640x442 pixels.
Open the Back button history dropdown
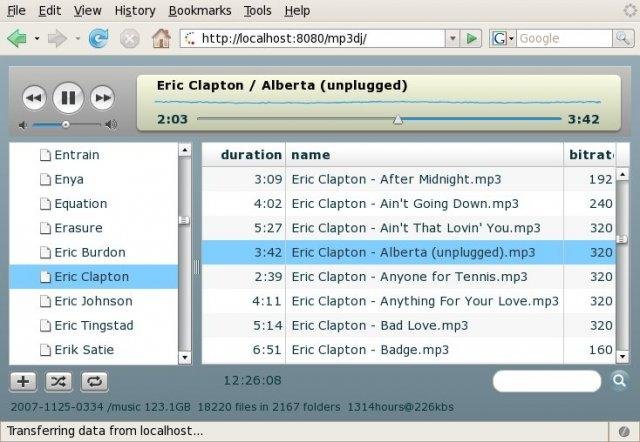37,38
